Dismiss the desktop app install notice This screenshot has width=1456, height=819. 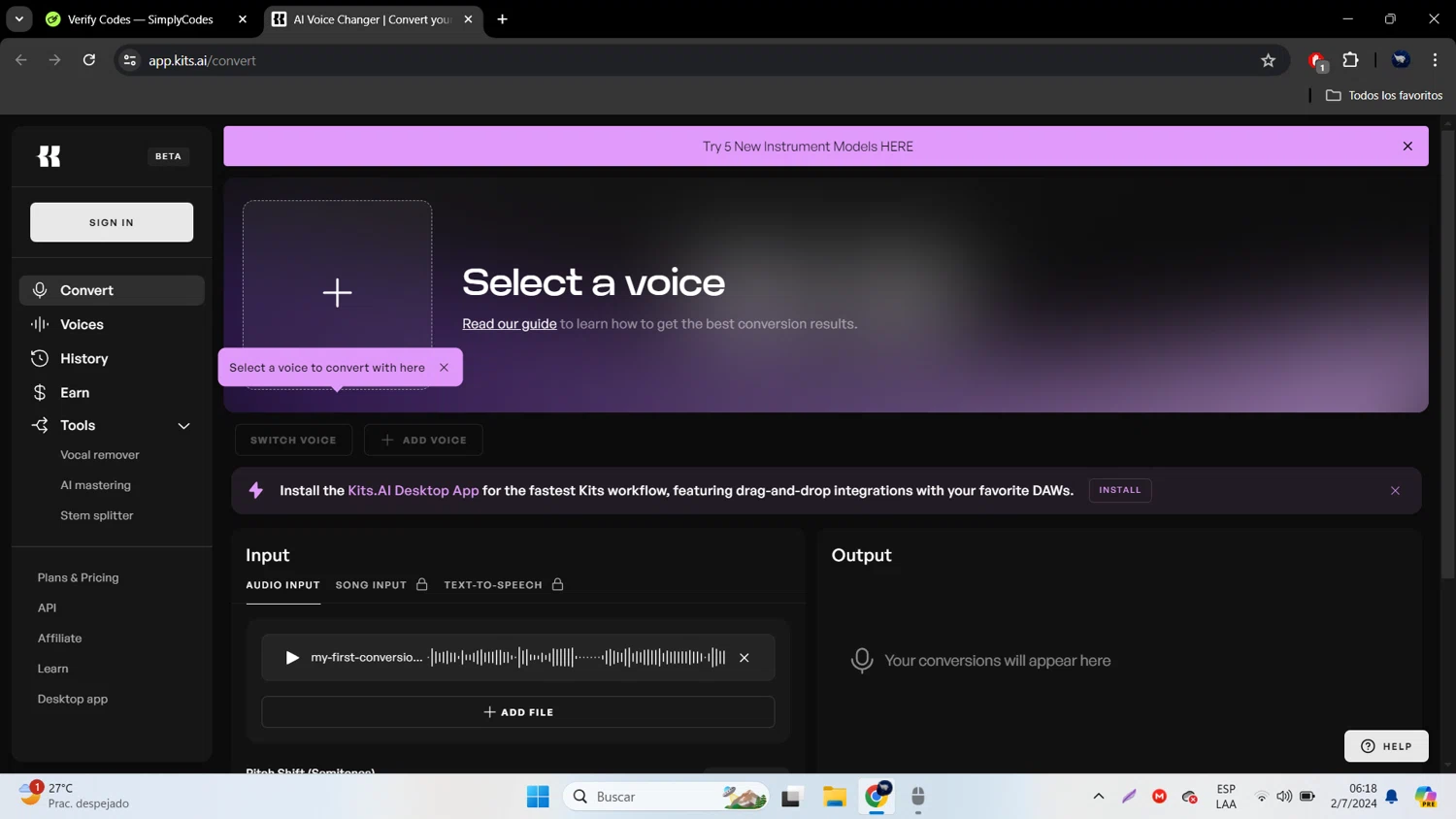coord(1395,491)
